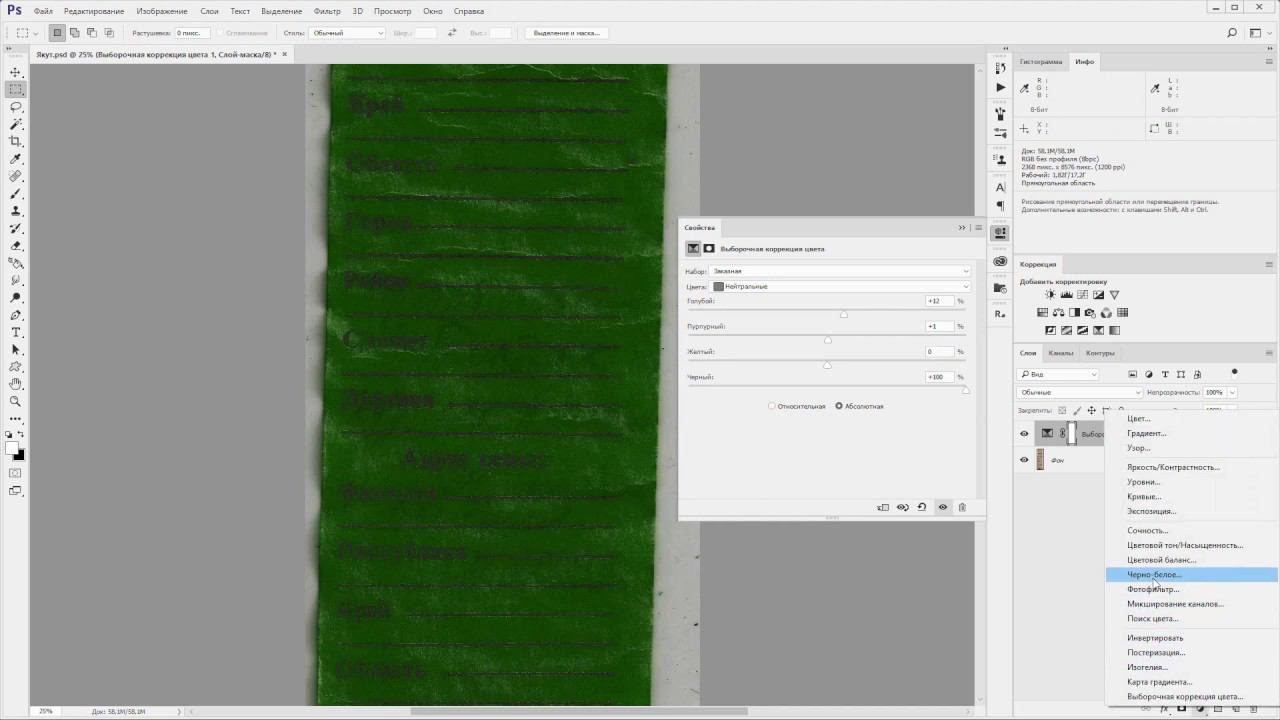Image resolution: width=1280 pixels, height=720 pixels.
Task: Select the Eyedropper tool
Action: (16, 159)
